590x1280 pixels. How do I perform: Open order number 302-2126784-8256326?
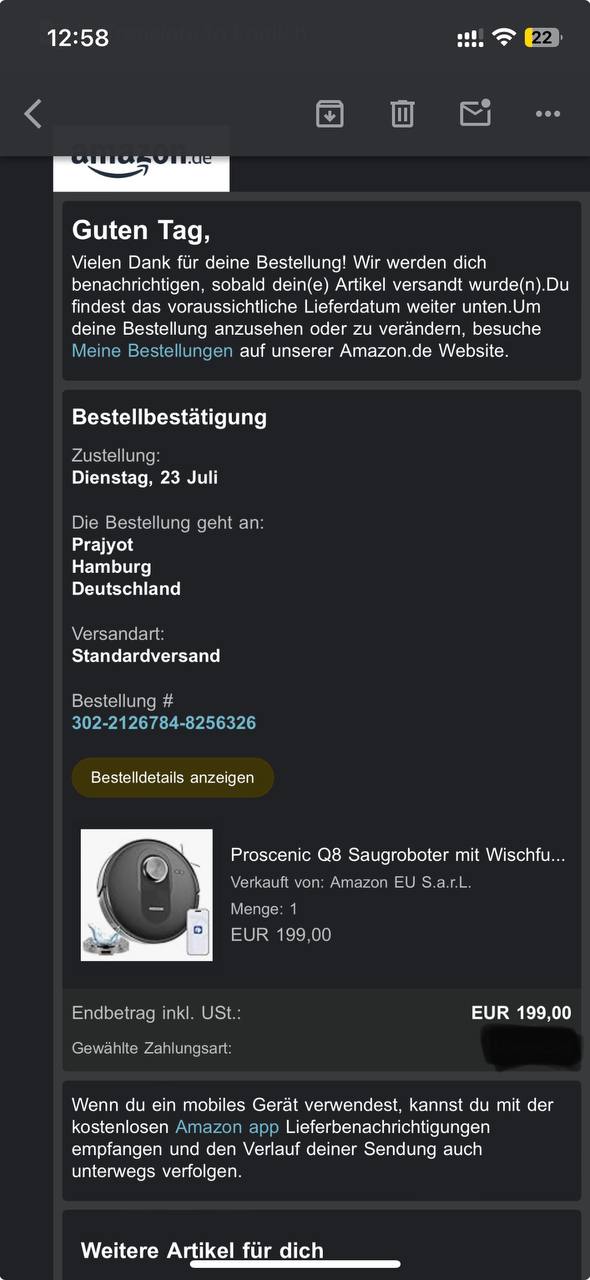click(164, 723)
